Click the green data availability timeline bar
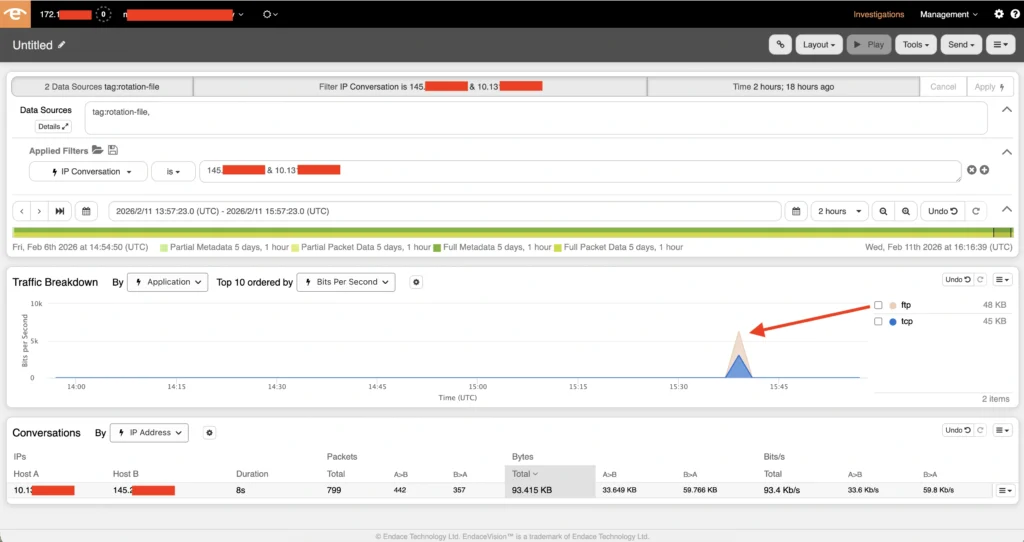The width and height of the screenshot is (1024, 542). tap(513, 232)
